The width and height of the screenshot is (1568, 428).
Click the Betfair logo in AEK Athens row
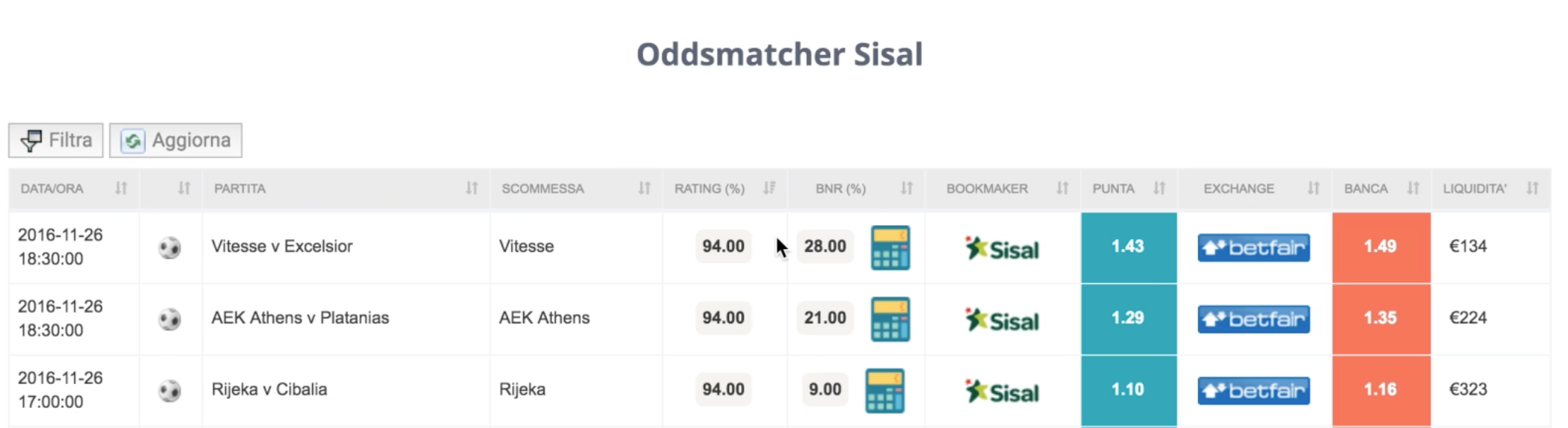coord(1254,319)
